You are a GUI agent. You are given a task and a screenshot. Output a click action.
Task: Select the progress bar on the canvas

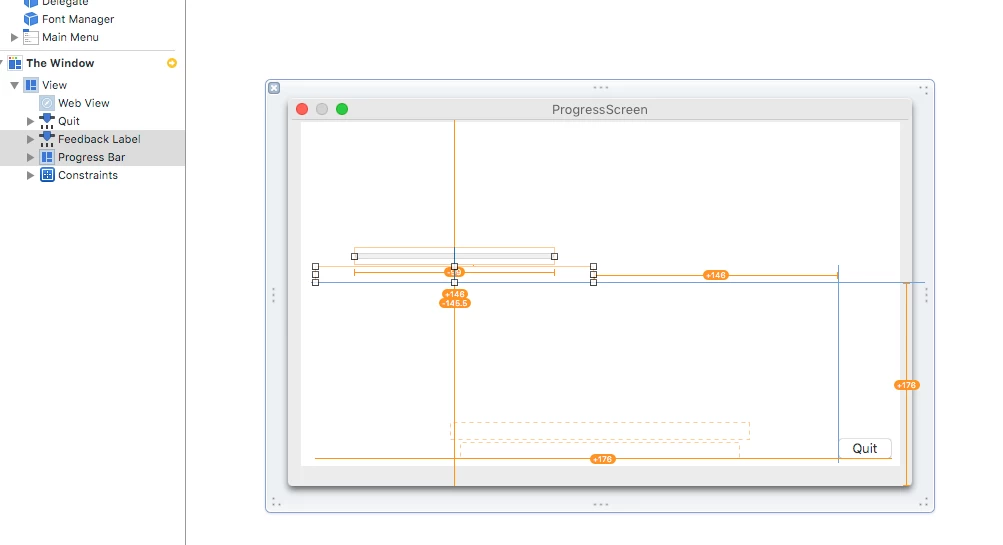click(x=454, y=257)
